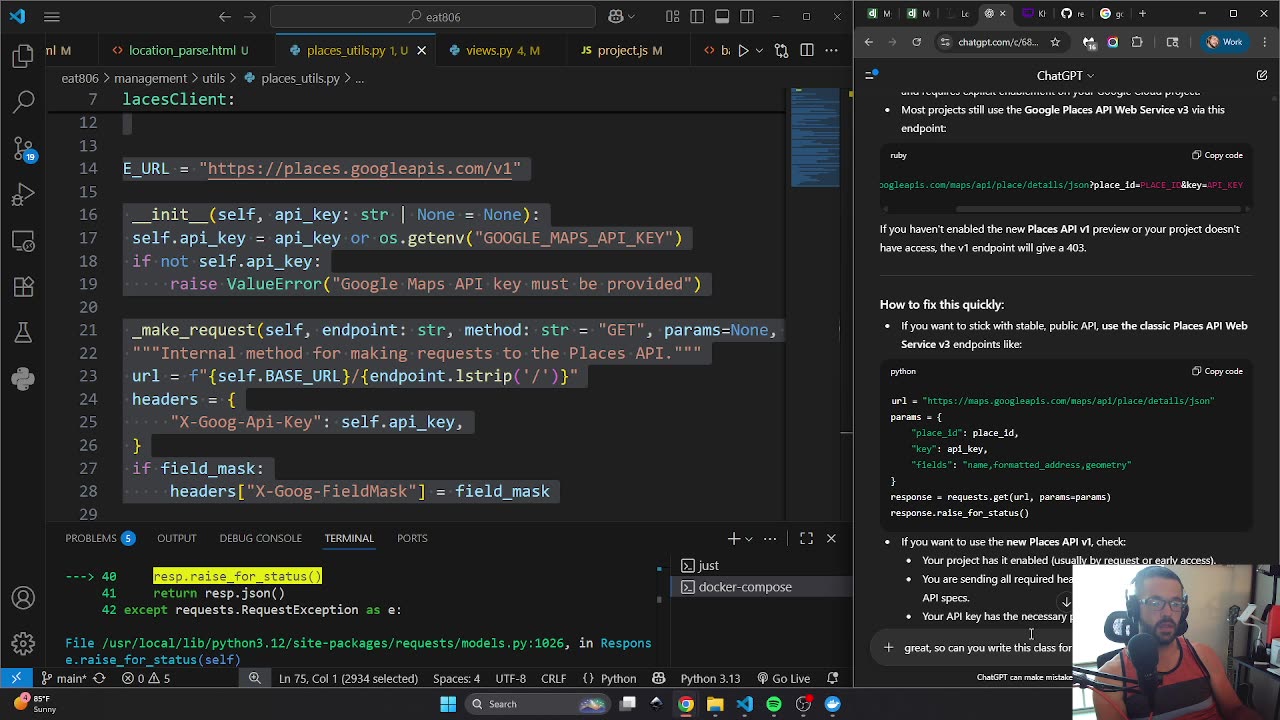Copy code in the ruby code block
This screenshot has width=1280, height=720.
pyautogui.click(x=1217, y=155)
